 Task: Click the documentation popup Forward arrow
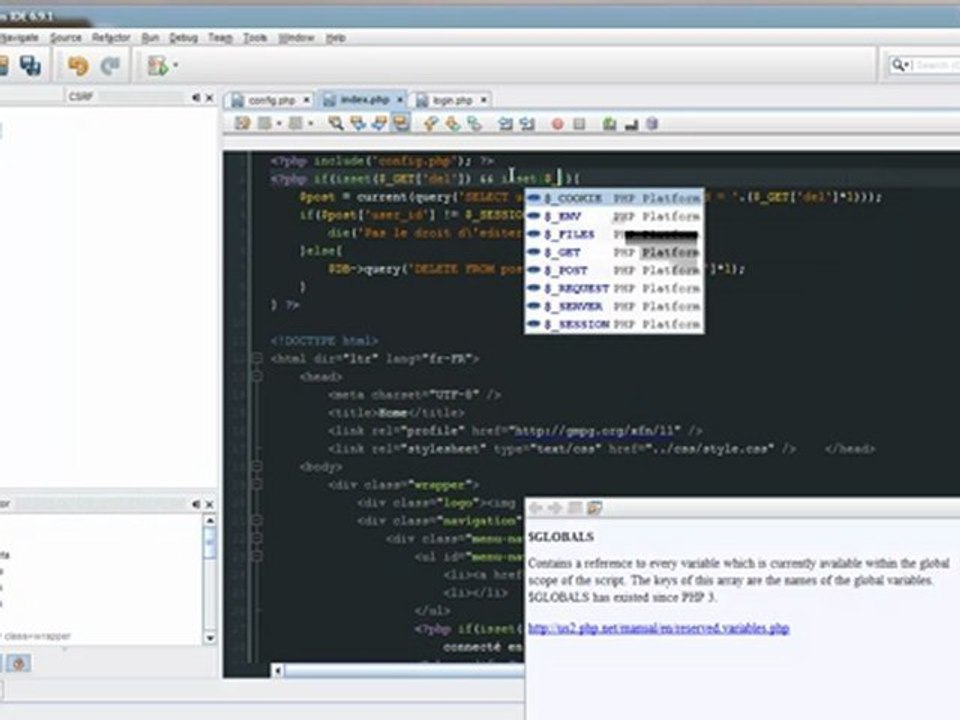tap(555, 508)
